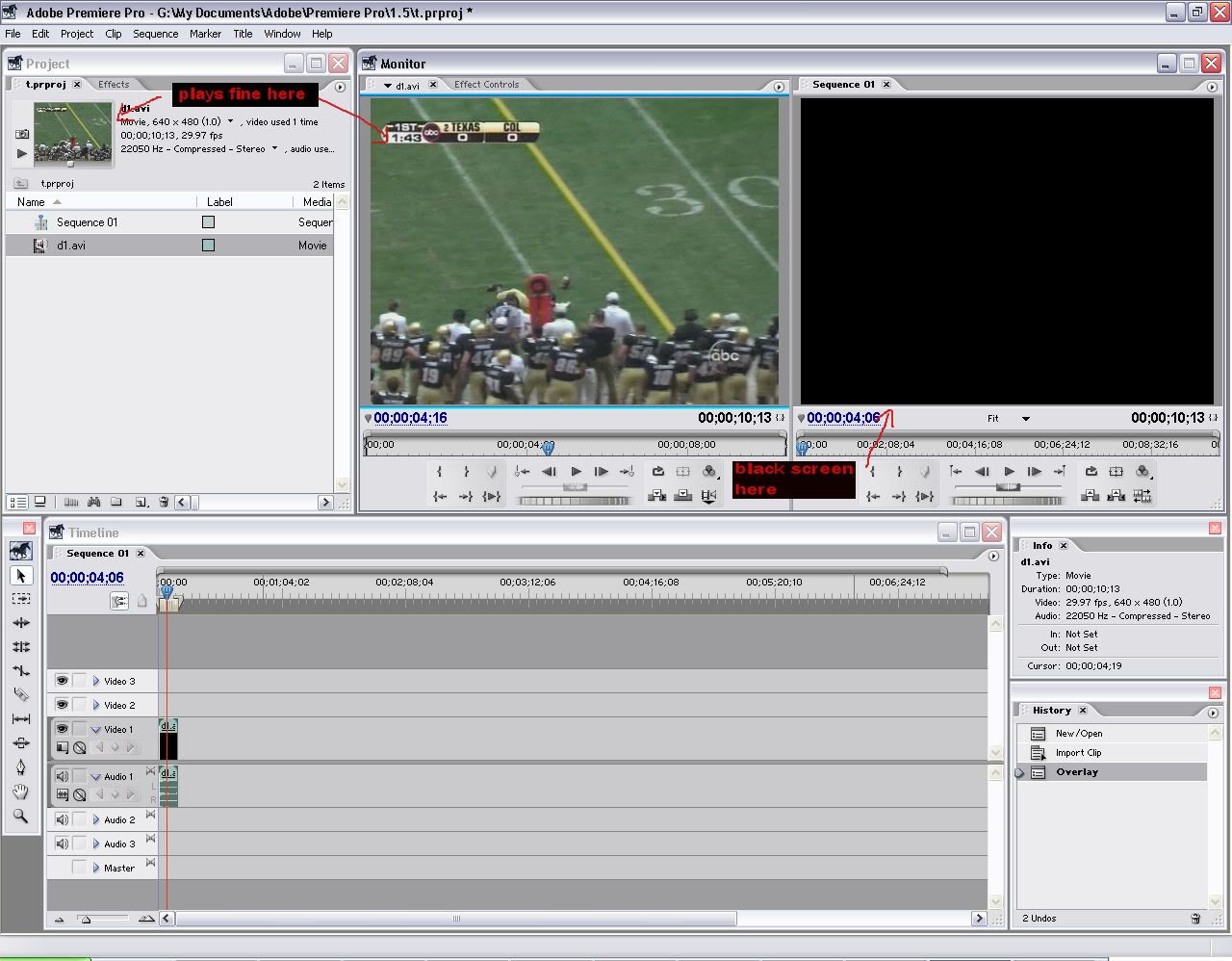Expand the Audio 2 track
The width and height of the screenshot is (1232, 961).
tap(96, 819)
